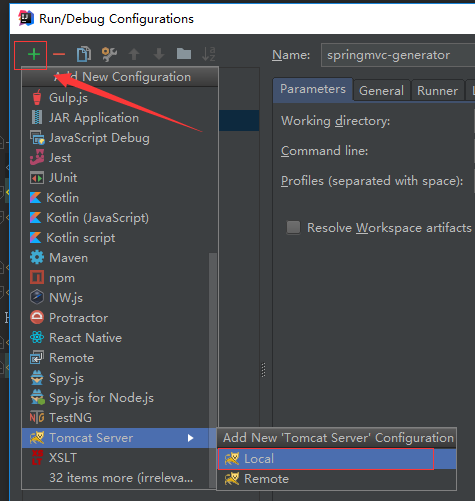Screen dimensions: 475x501
Task: Click the red minus Remove Configuration icon
Action: click(x=59, y=54)
